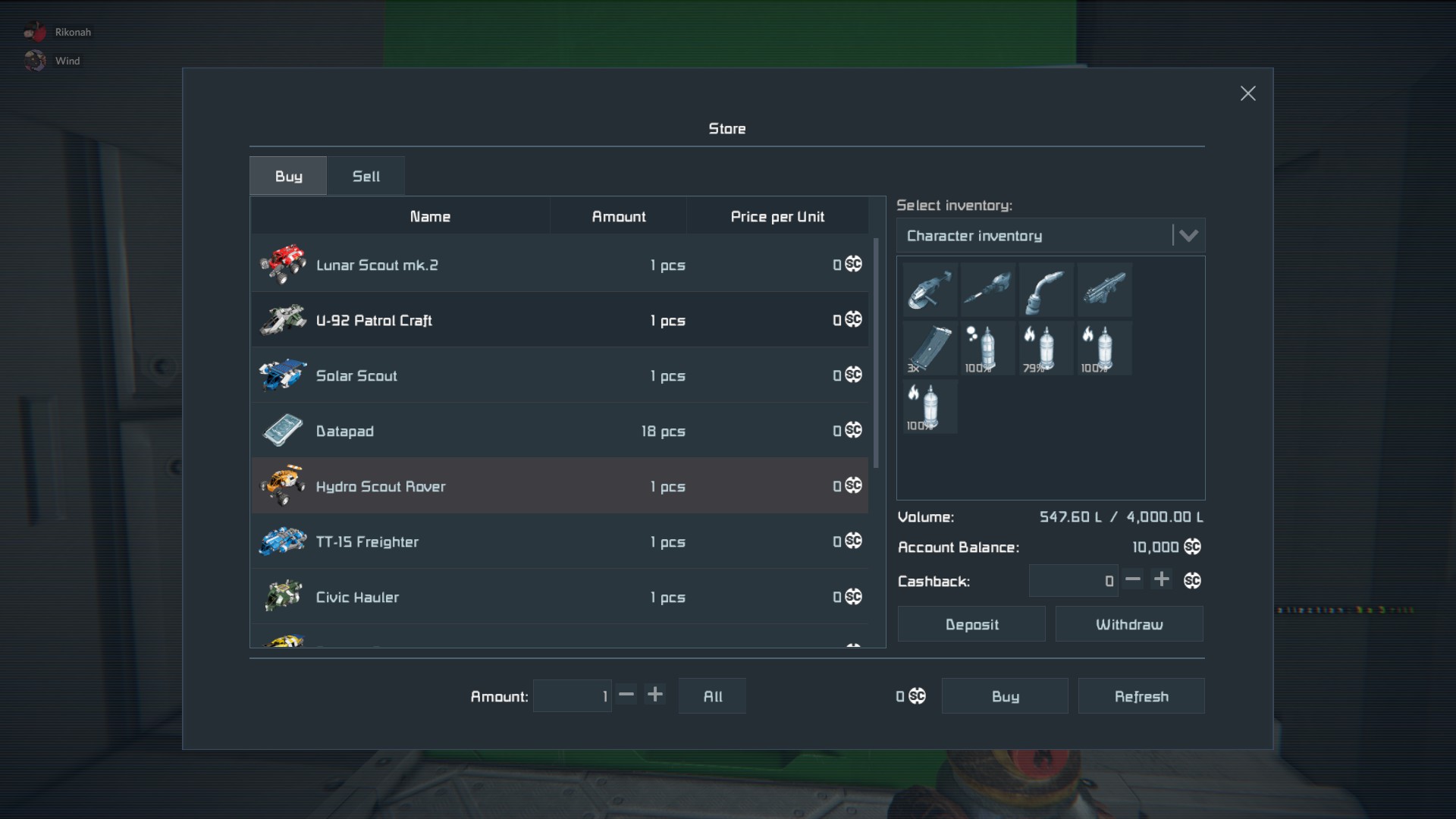Switch to the Sell tab
The height and width of the screenshot is (819, 1456).
coord(366,176)
